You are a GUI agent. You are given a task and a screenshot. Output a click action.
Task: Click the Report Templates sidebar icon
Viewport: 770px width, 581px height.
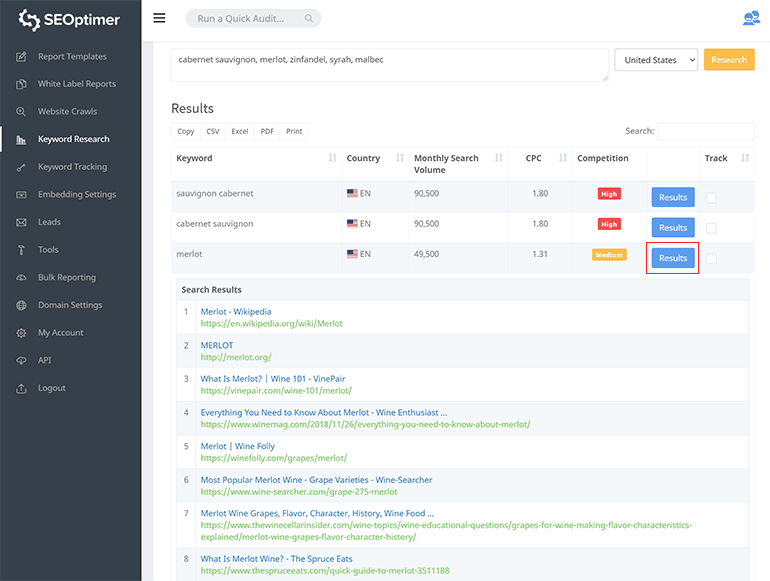(x=21, y=57)
